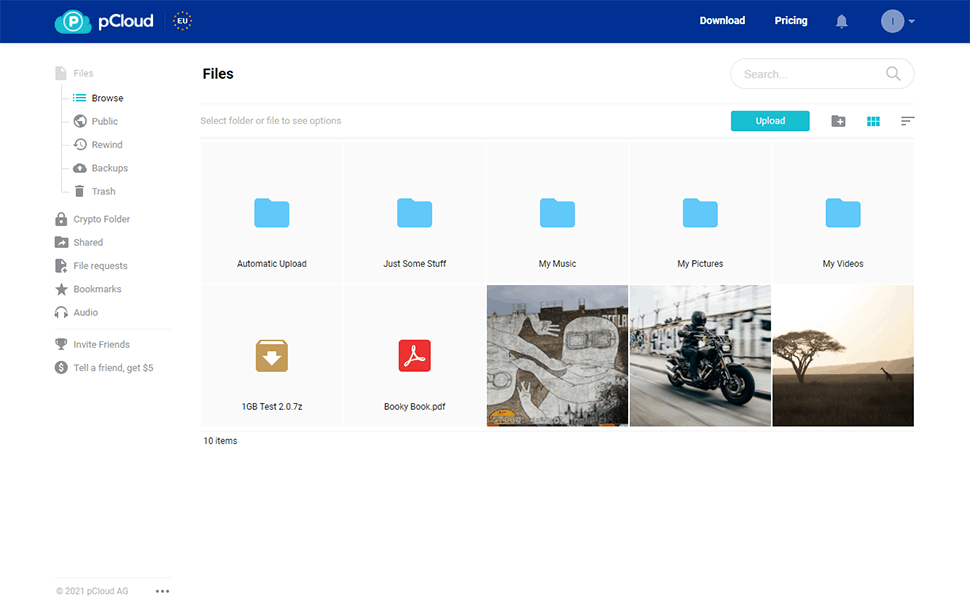The width and height of the screenshot is (970, 600).
Task: Toggle grid view for files
Action: point(873,120)
